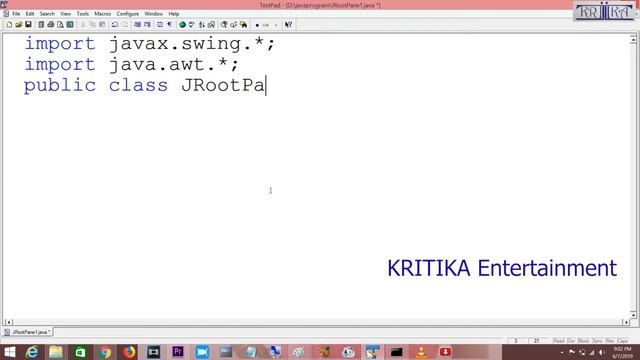Place cursor on 'import java.awt.*;' line
This screenshot has width=640, height=360.
tap(131, 64)
